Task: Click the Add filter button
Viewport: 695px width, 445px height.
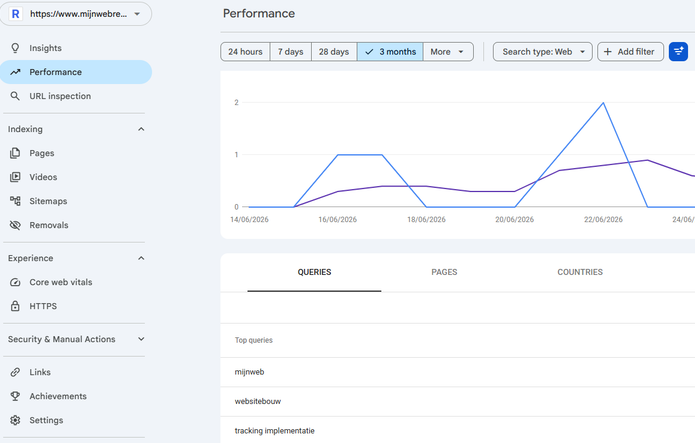Action: click(x=630, y=51)
